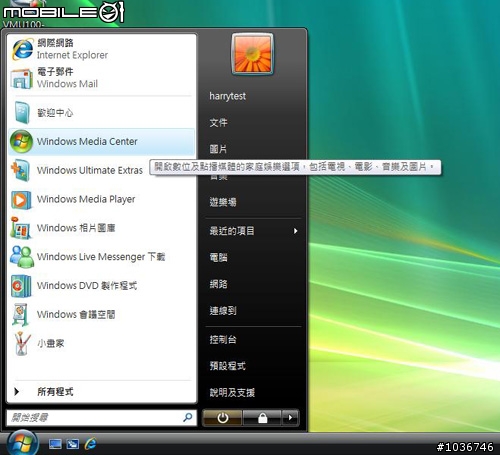Expand the shutdown options arrow
Image resolution: width=500 pixels, height=455 pixels.
(x=290, y=418)
